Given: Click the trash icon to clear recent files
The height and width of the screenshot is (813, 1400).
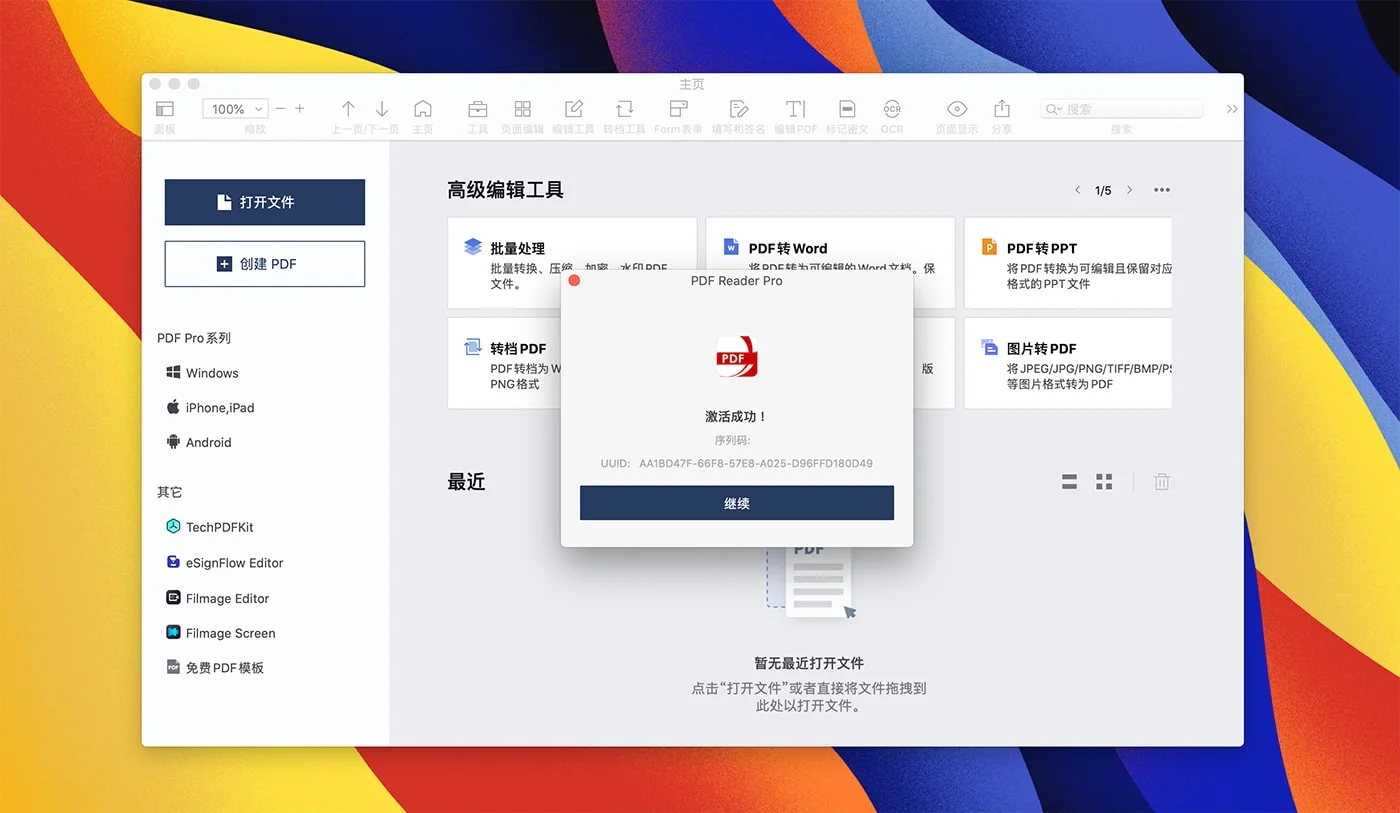Looking at the screenshot, I should pyautogui.click(x=1161, y=481).
